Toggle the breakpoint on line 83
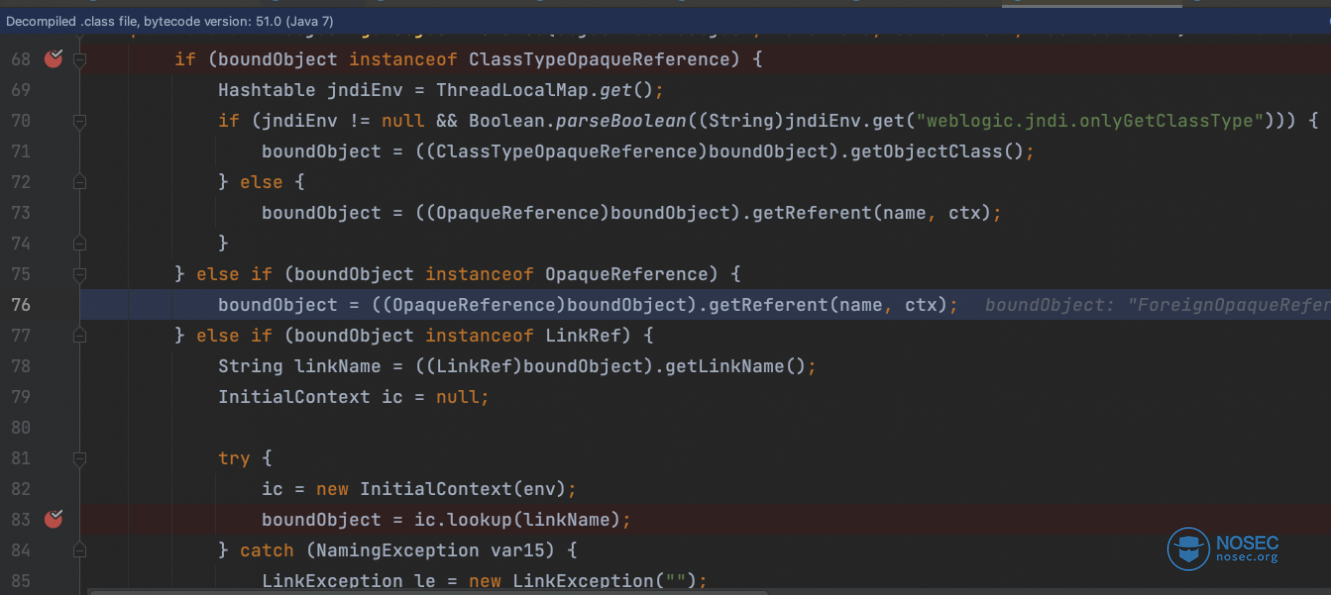1331x595 pixels. coord(54,519)
